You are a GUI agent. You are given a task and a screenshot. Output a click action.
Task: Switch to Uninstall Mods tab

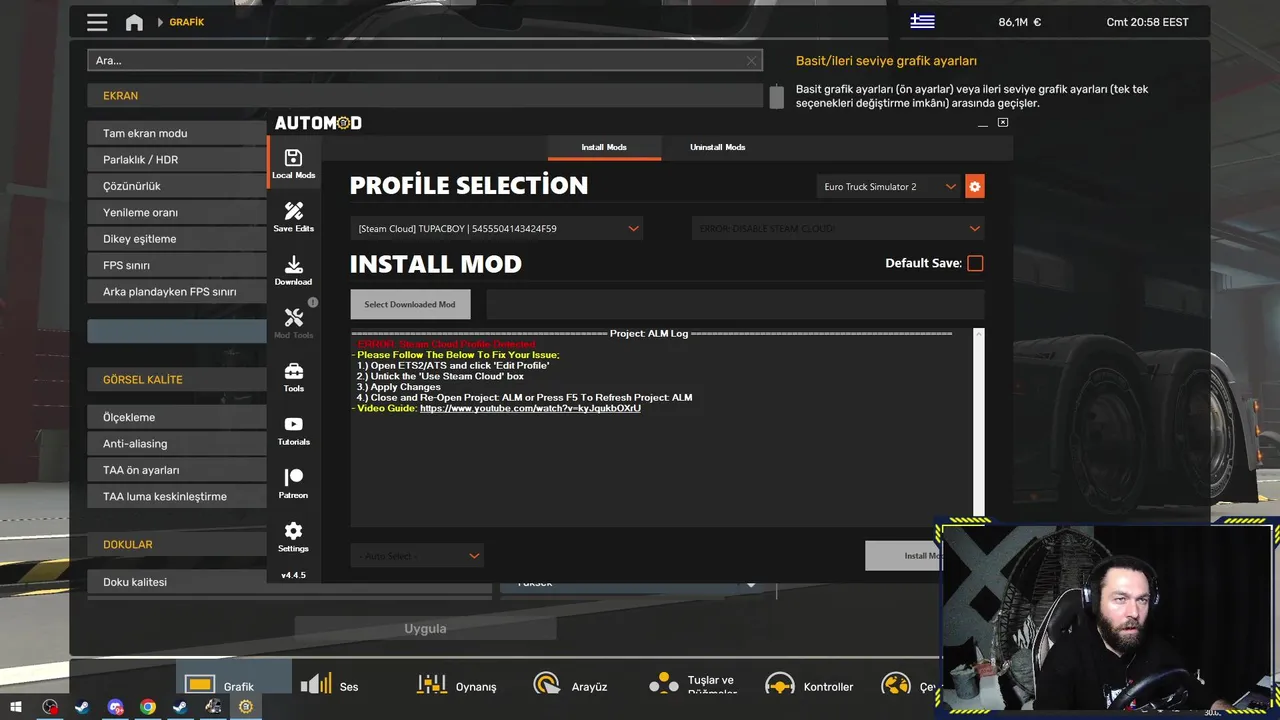pos(717,147)
